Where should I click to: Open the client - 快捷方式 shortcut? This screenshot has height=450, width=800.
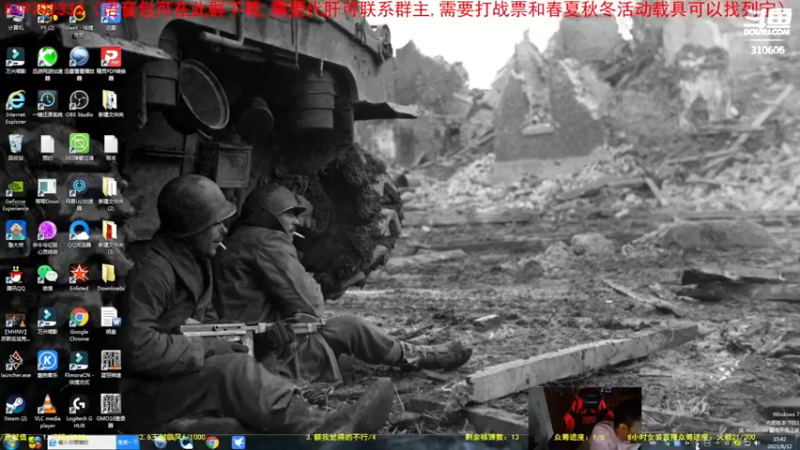point(79,18)
